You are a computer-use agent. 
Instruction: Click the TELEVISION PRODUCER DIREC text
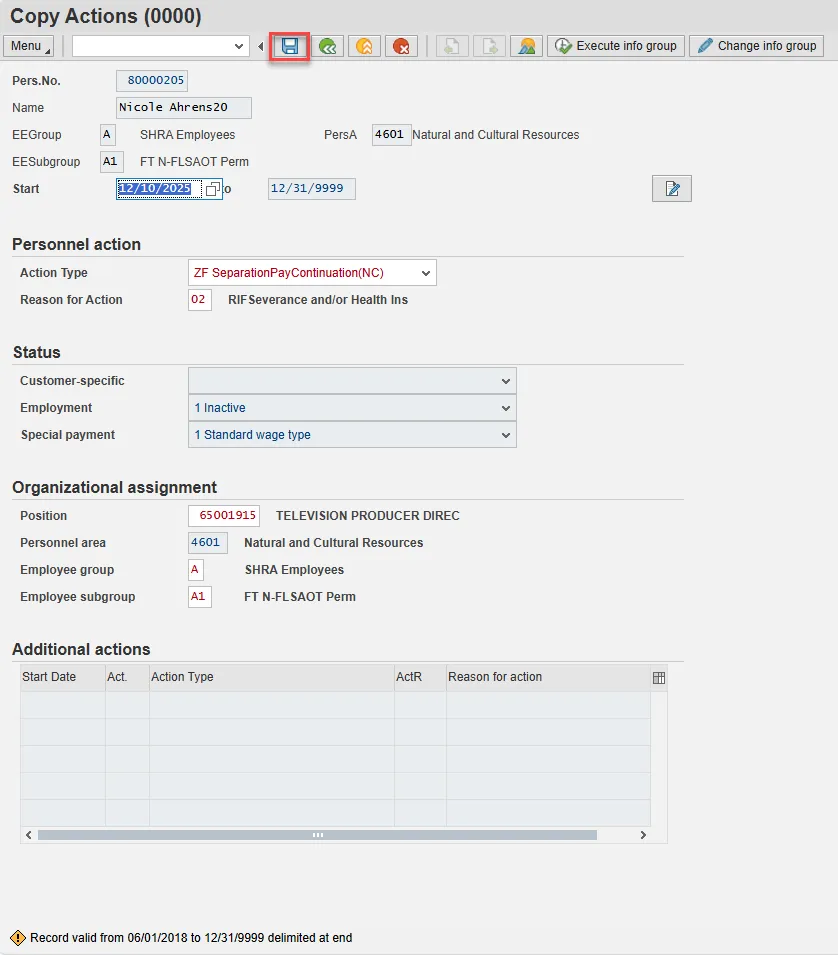[x=368, y=516]
